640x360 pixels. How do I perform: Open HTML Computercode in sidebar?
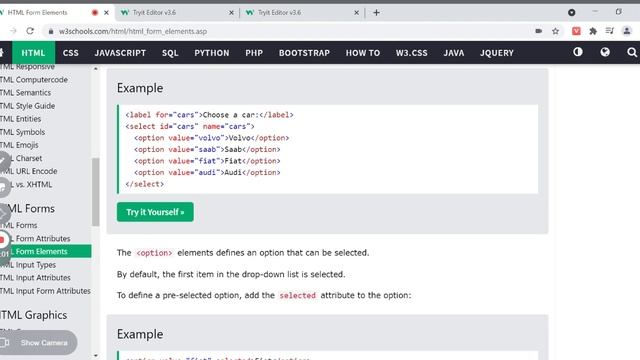click(34, 80)
